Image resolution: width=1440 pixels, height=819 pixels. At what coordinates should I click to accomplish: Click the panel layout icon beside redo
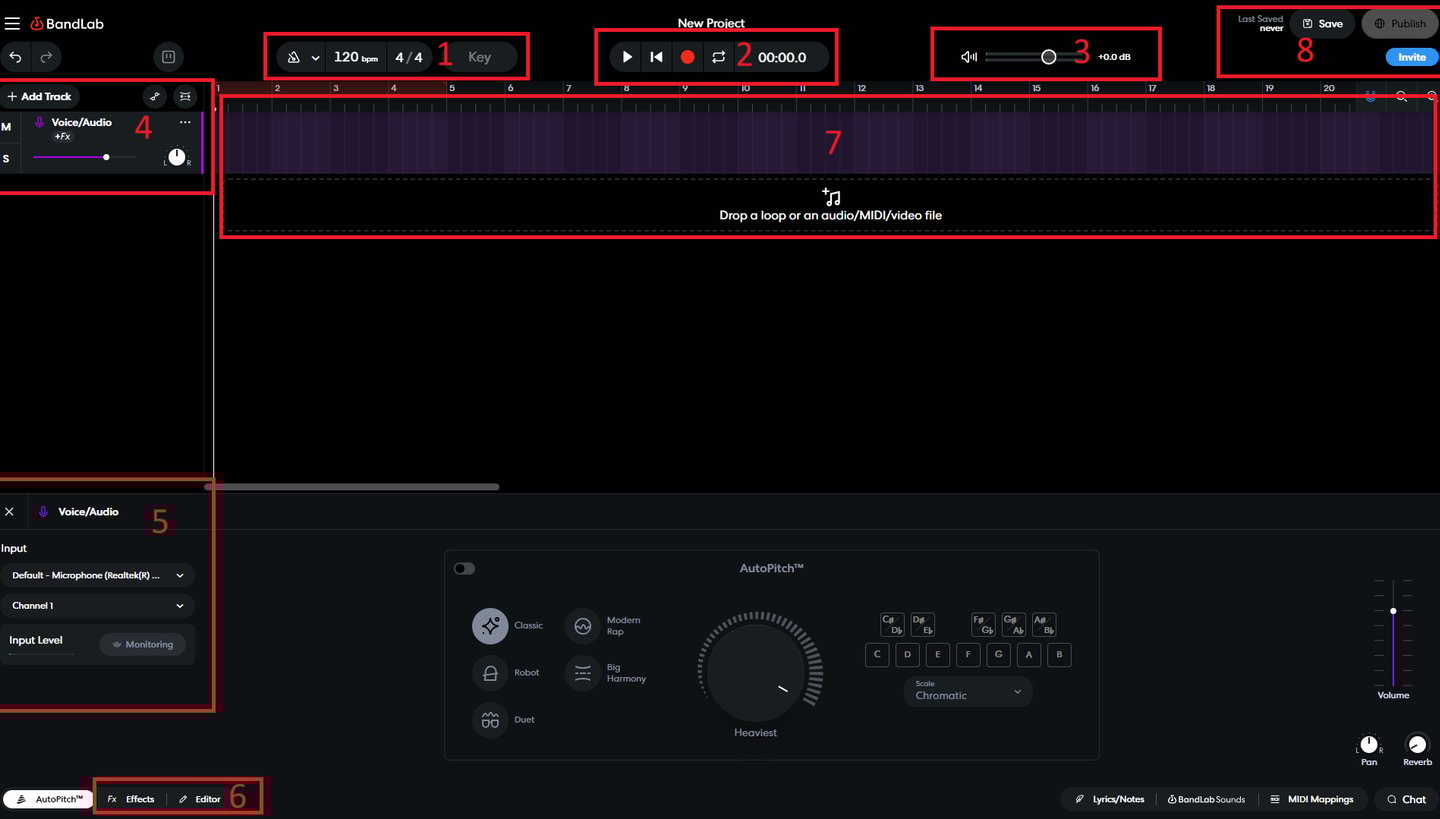168,57
